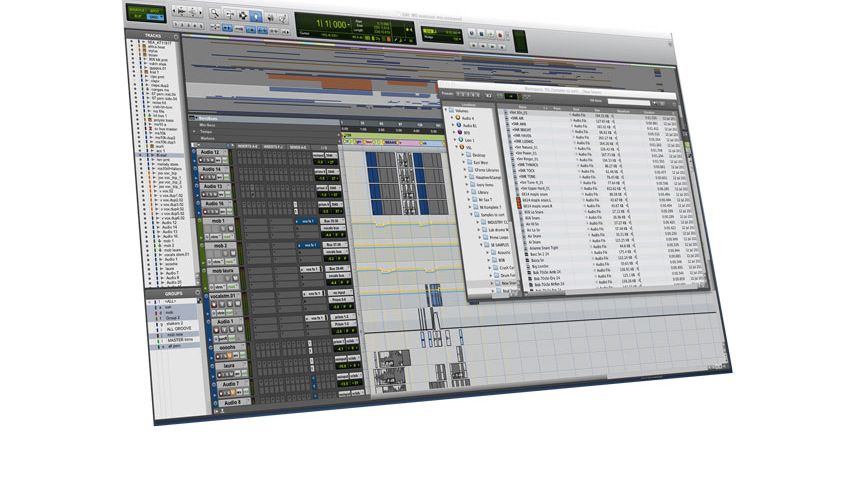Click mob 1 green track color strip
This screenshot has width=850, height=478.
coord(199,231)
